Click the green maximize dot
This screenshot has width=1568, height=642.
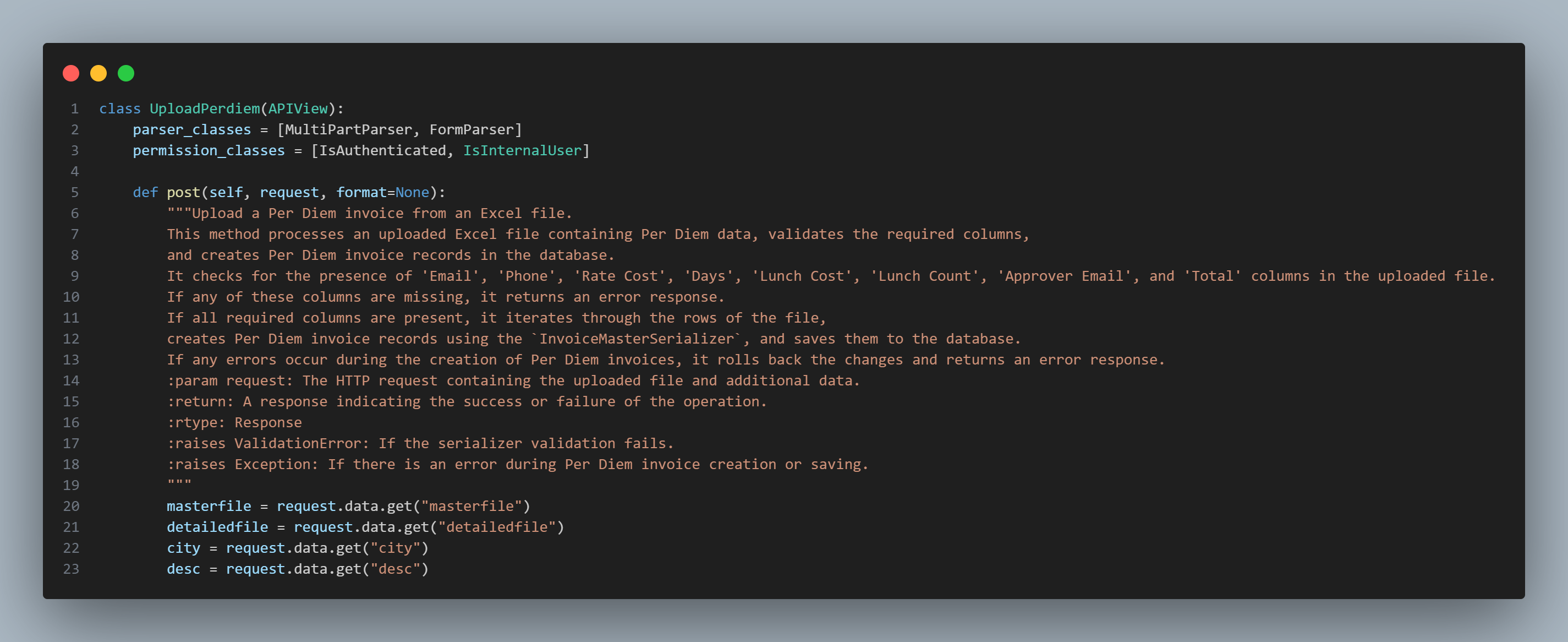coord(126,73)
